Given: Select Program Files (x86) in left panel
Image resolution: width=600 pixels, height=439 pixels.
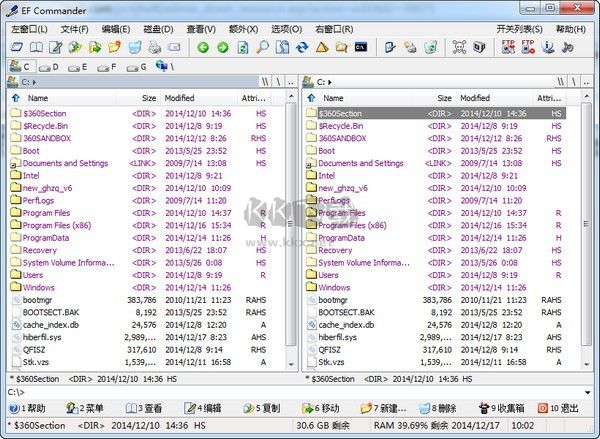Looking at the screenshot, I should click(139, 225).
